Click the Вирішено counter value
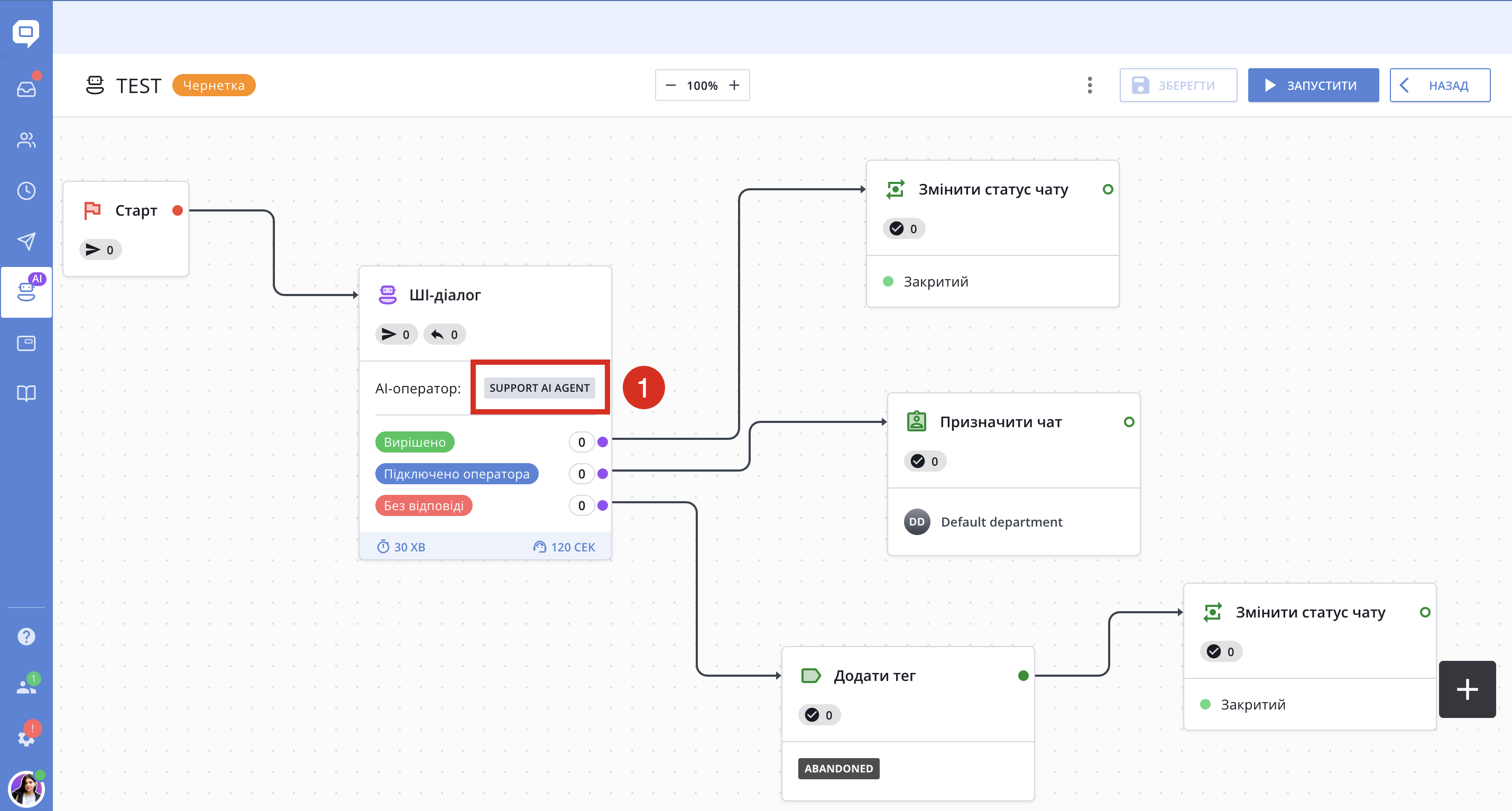Image resolution: width=1512 pixels, height=811 pixels. pos(582,442)
